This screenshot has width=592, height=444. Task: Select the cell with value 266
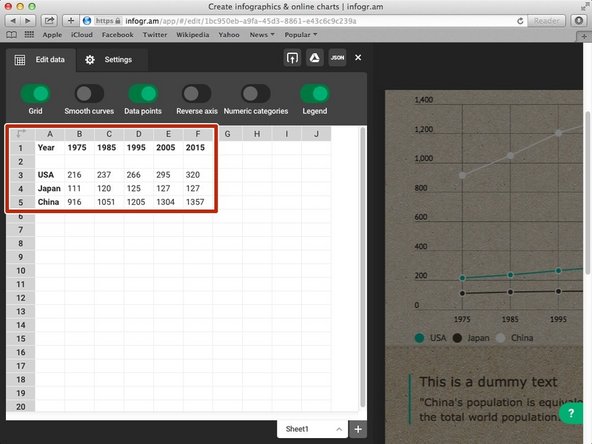click(139, 175)
